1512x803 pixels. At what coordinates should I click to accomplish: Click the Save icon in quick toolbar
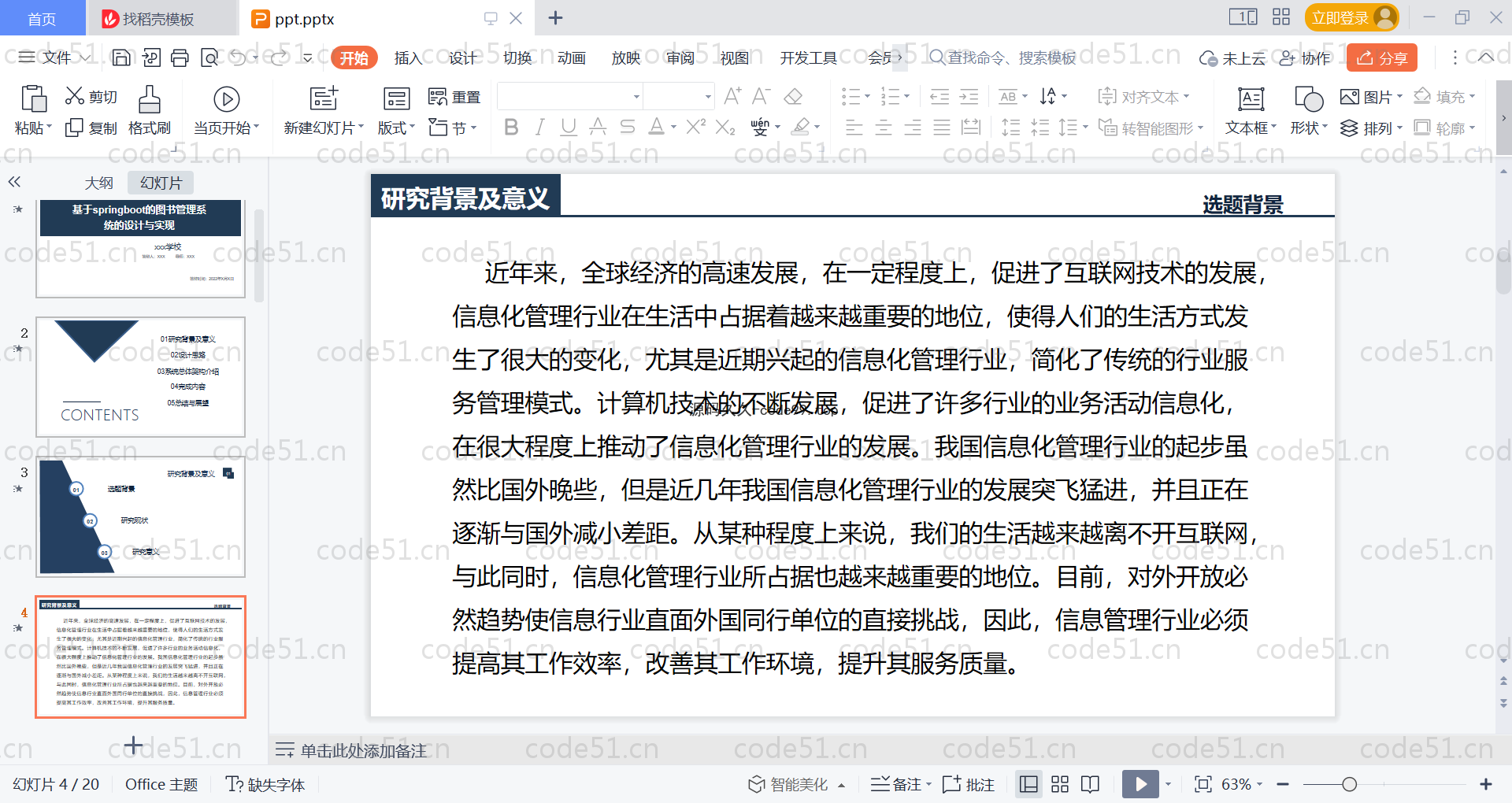coord(121,57)
